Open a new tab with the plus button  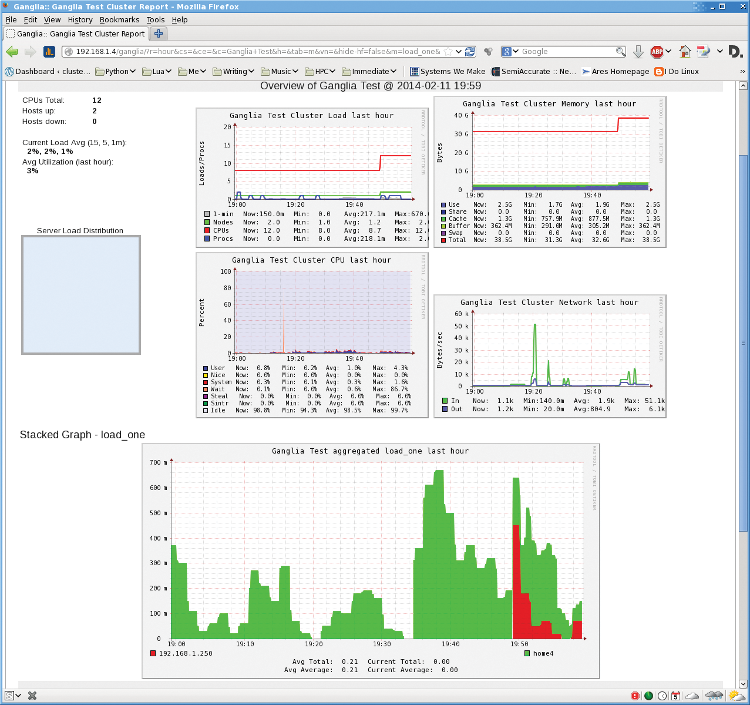pos(159,33)
